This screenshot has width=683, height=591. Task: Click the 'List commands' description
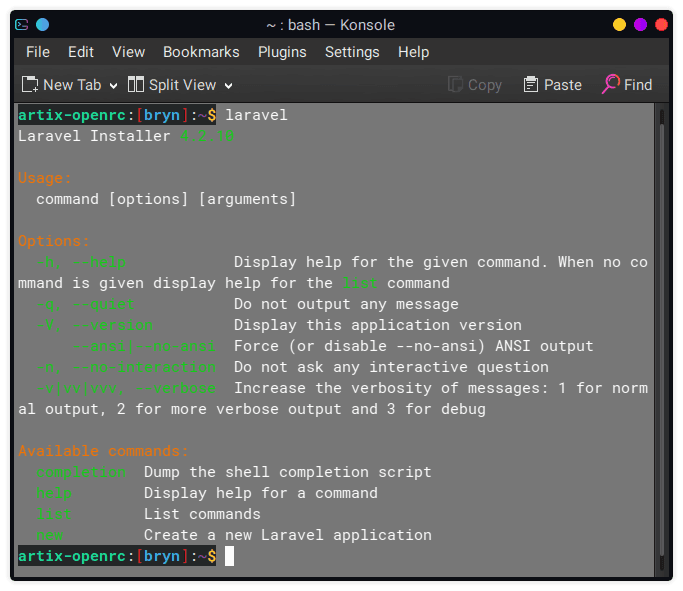pos(202,514)
